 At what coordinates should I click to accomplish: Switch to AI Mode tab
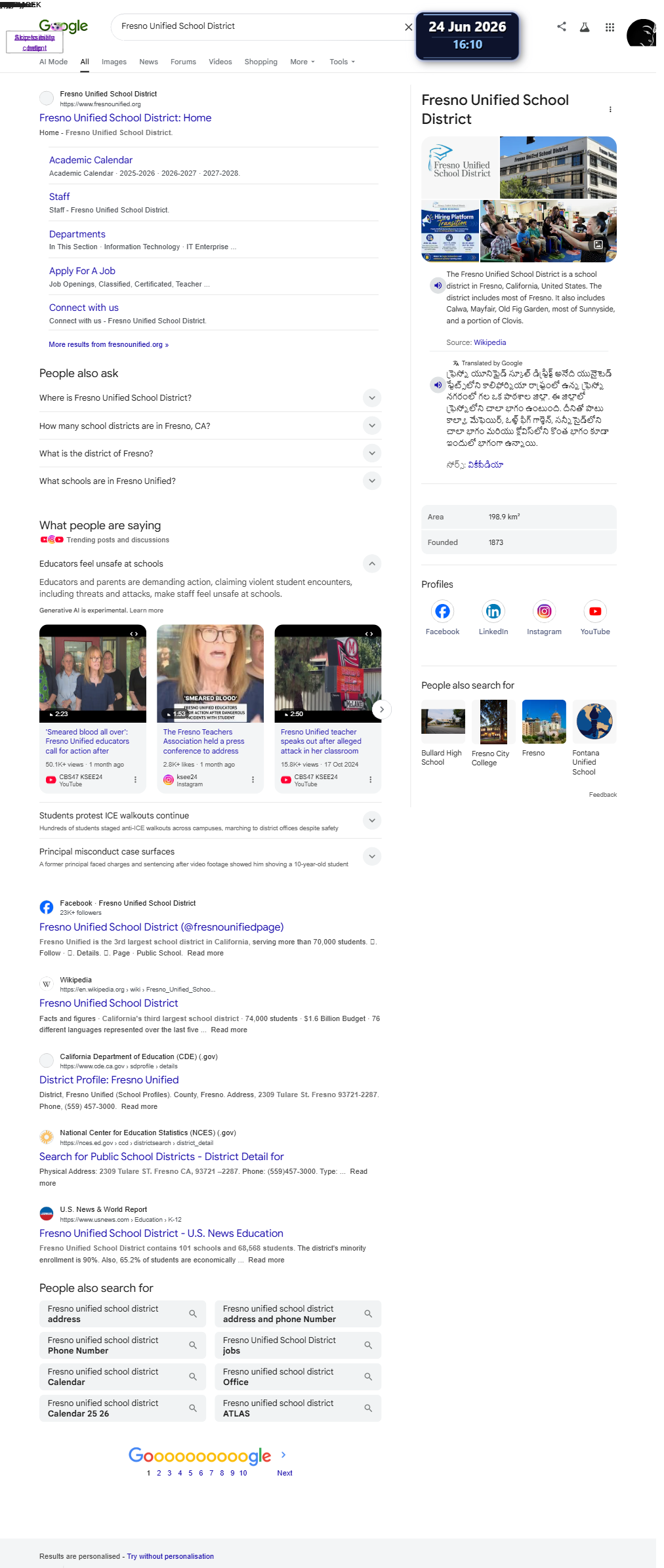(53, 62)
